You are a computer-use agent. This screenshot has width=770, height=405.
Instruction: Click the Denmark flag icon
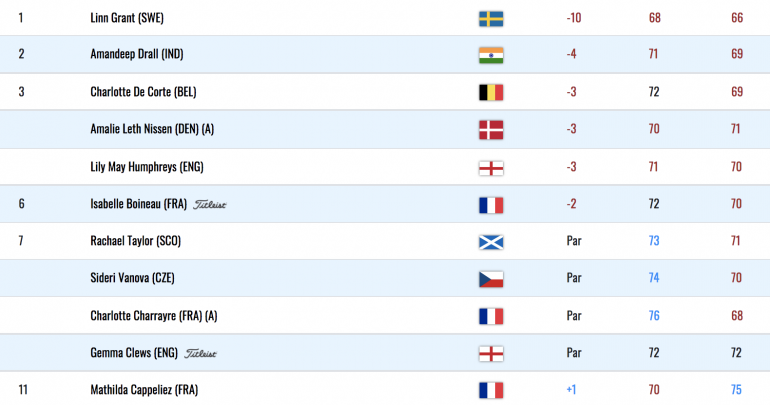pyautogui.click(x=491, y=130)
